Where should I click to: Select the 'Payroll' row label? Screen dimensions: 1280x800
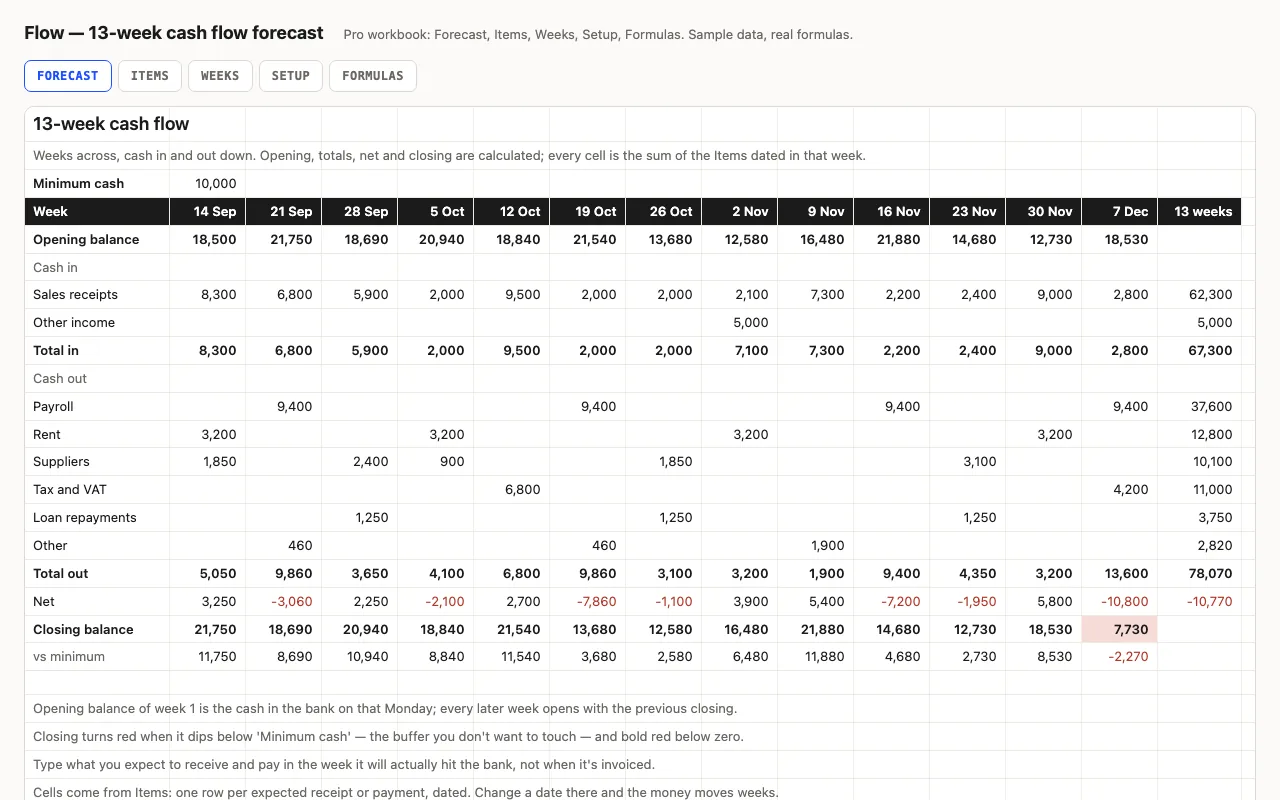[x=97, y=407]
